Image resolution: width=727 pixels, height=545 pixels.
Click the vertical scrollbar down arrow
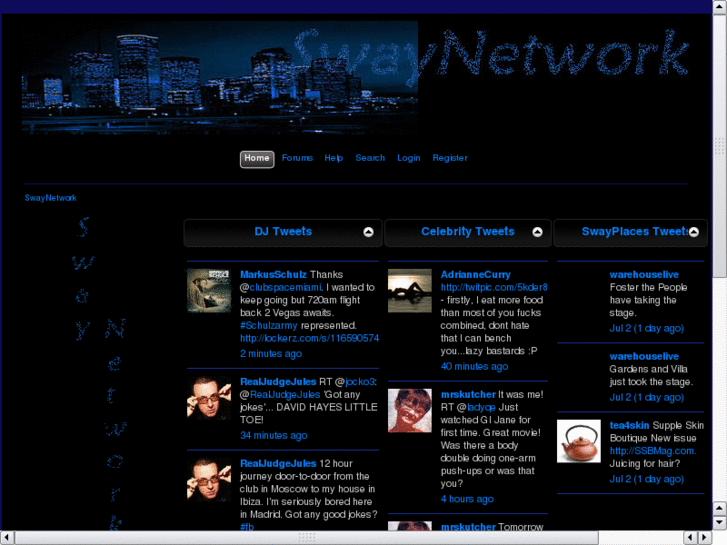720,523
